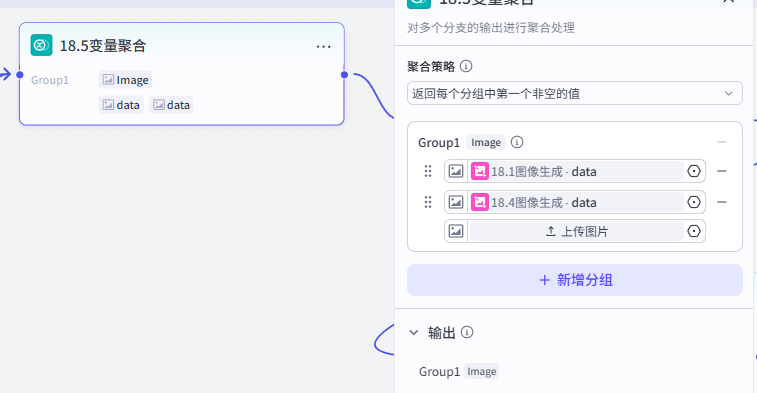Click the 18.5变量聚合 node title
The image size is (757, 393).
click(x=103, y=46)
